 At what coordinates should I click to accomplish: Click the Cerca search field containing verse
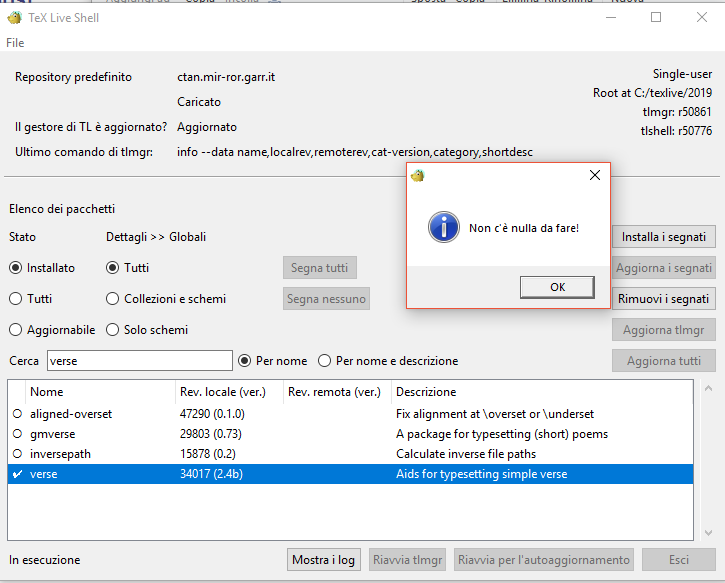(140, 361)
